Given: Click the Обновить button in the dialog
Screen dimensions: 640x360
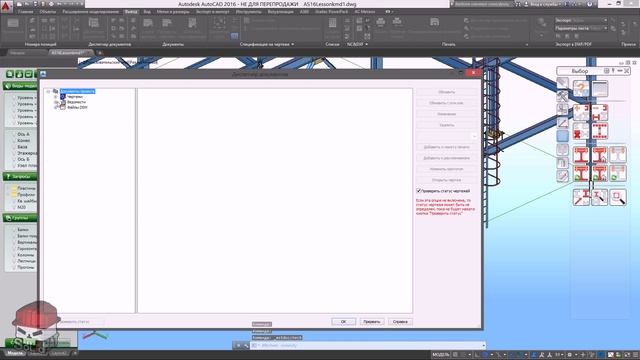Looking at the screenshot, I should [447, 92].
